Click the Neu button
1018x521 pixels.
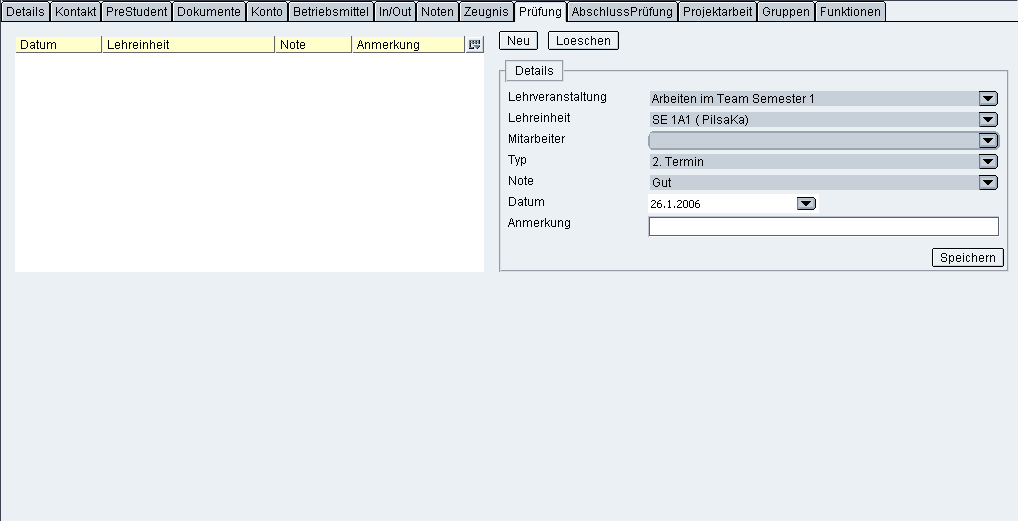(x=518, y=40)
